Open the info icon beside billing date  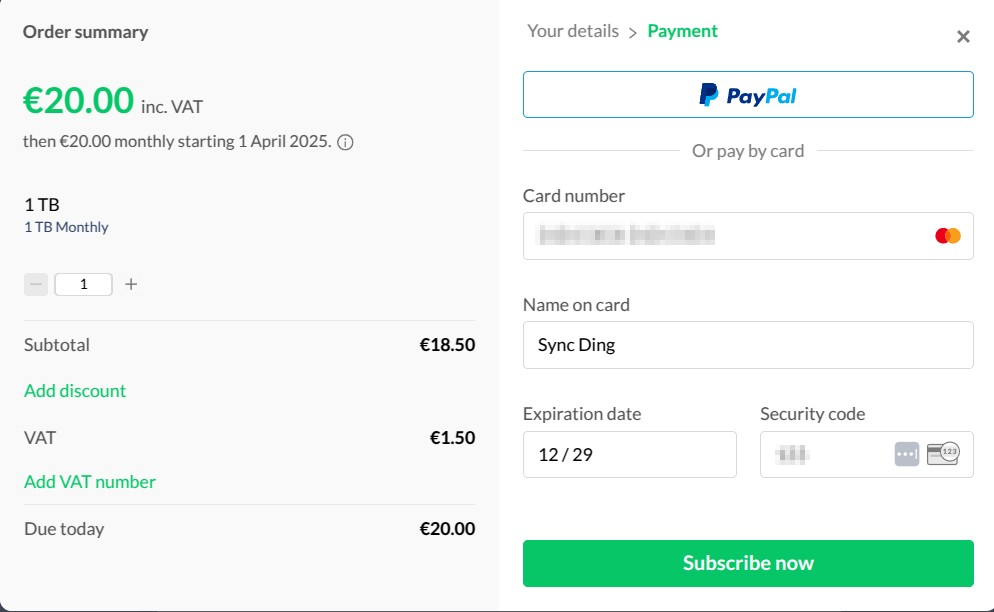coord(345,142)
